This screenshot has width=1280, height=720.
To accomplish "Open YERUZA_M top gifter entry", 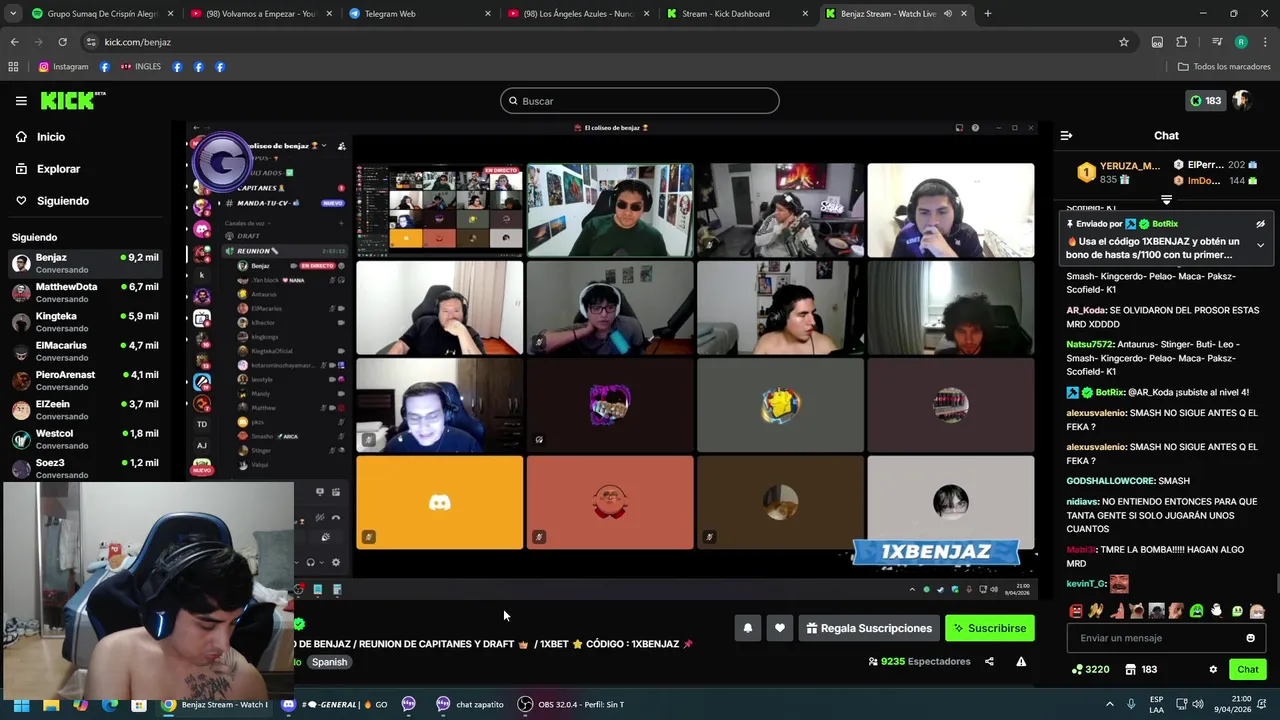I will pyautogui.click(x=1118, y=173).
